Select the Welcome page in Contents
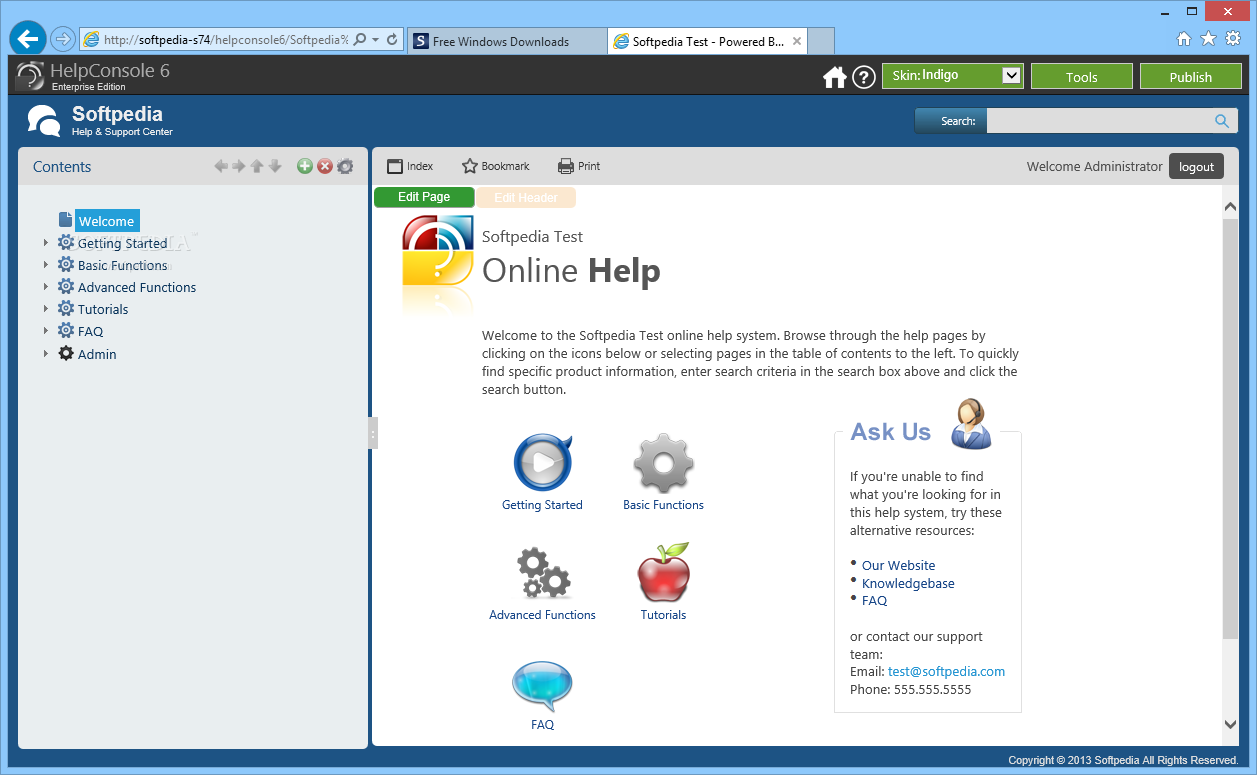1257x775 pixels. [107, 221]
